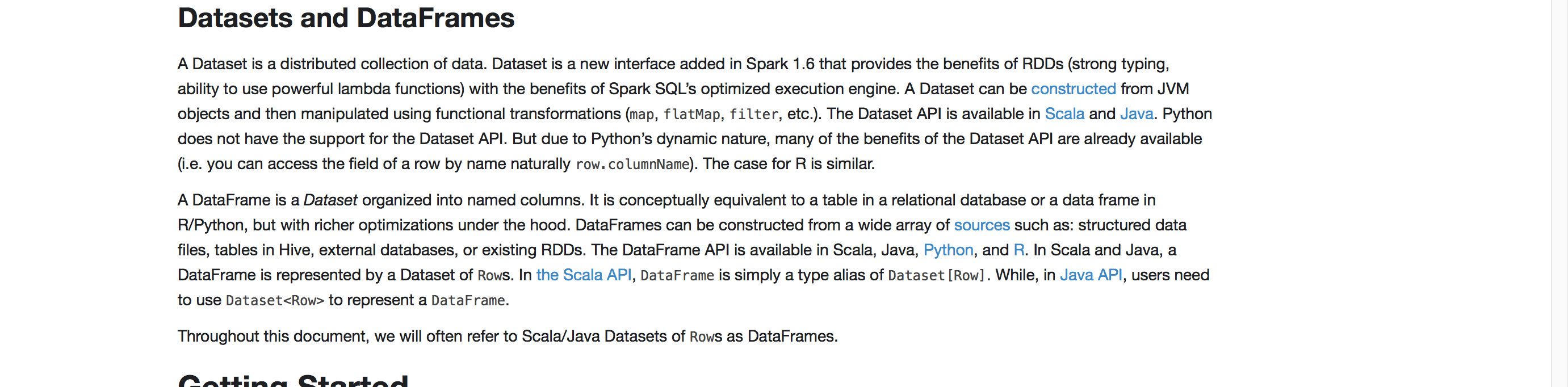Click the "flatMap" code snippet

point(691,115)
